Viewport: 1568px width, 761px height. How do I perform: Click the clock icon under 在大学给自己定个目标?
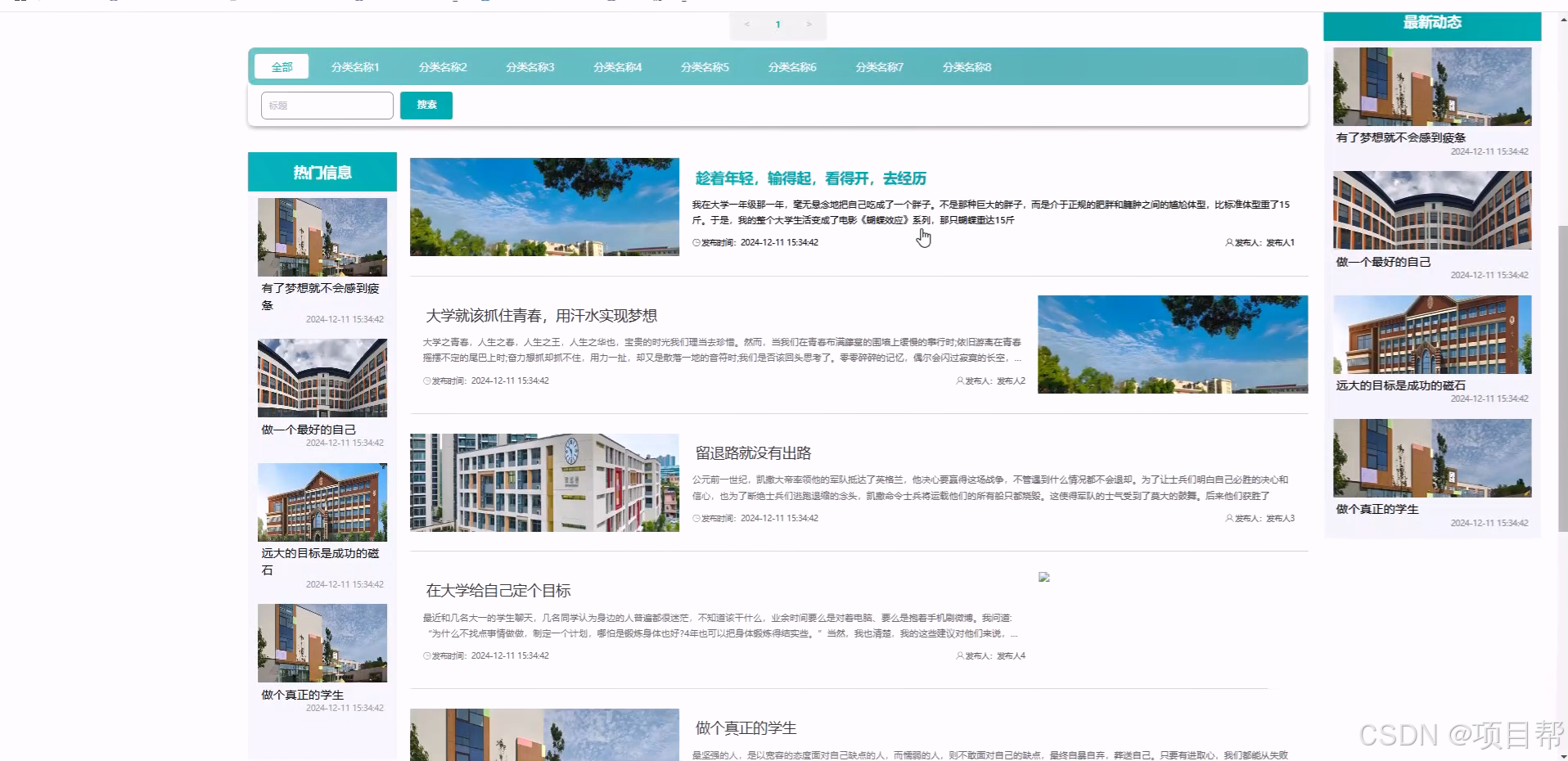(x=426, y=655)
